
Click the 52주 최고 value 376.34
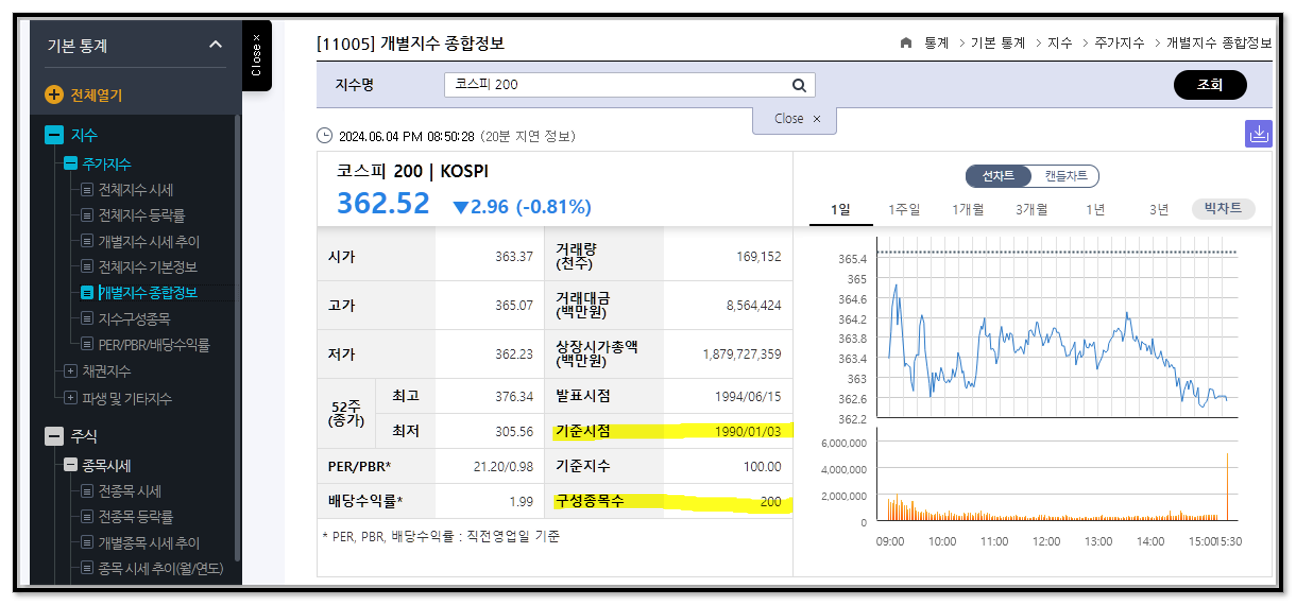(x=514, y=397)
